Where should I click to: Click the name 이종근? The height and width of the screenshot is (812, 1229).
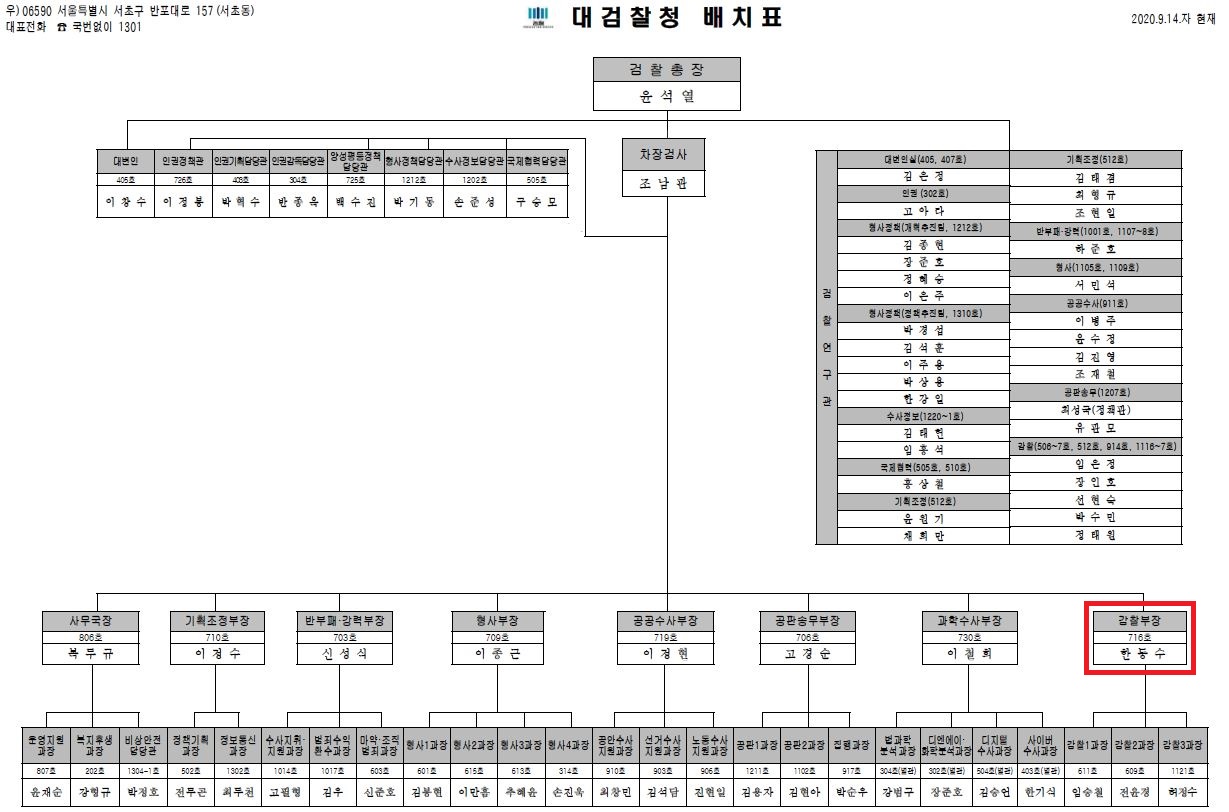point(497,655)
